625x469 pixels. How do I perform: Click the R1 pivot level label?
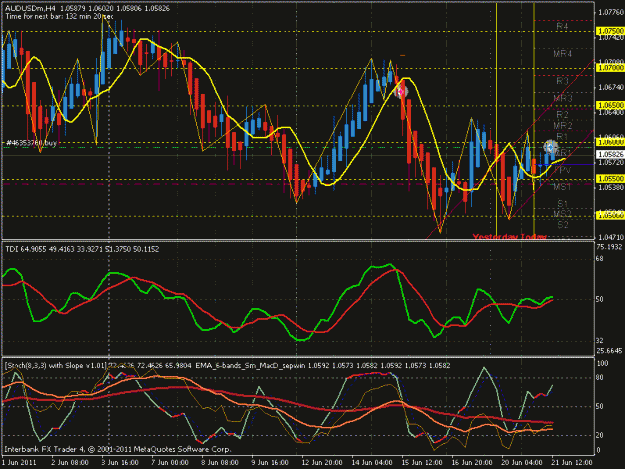click(562, 137)
